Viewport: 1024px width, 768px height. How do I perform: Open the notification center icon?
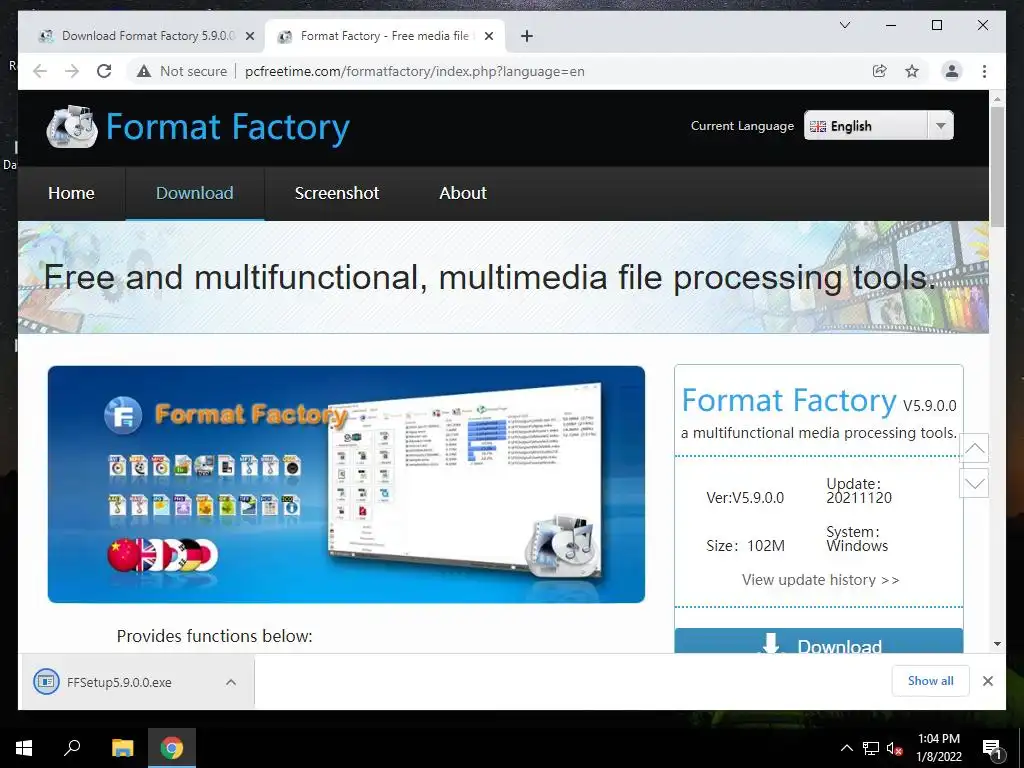tap(992, 749)
